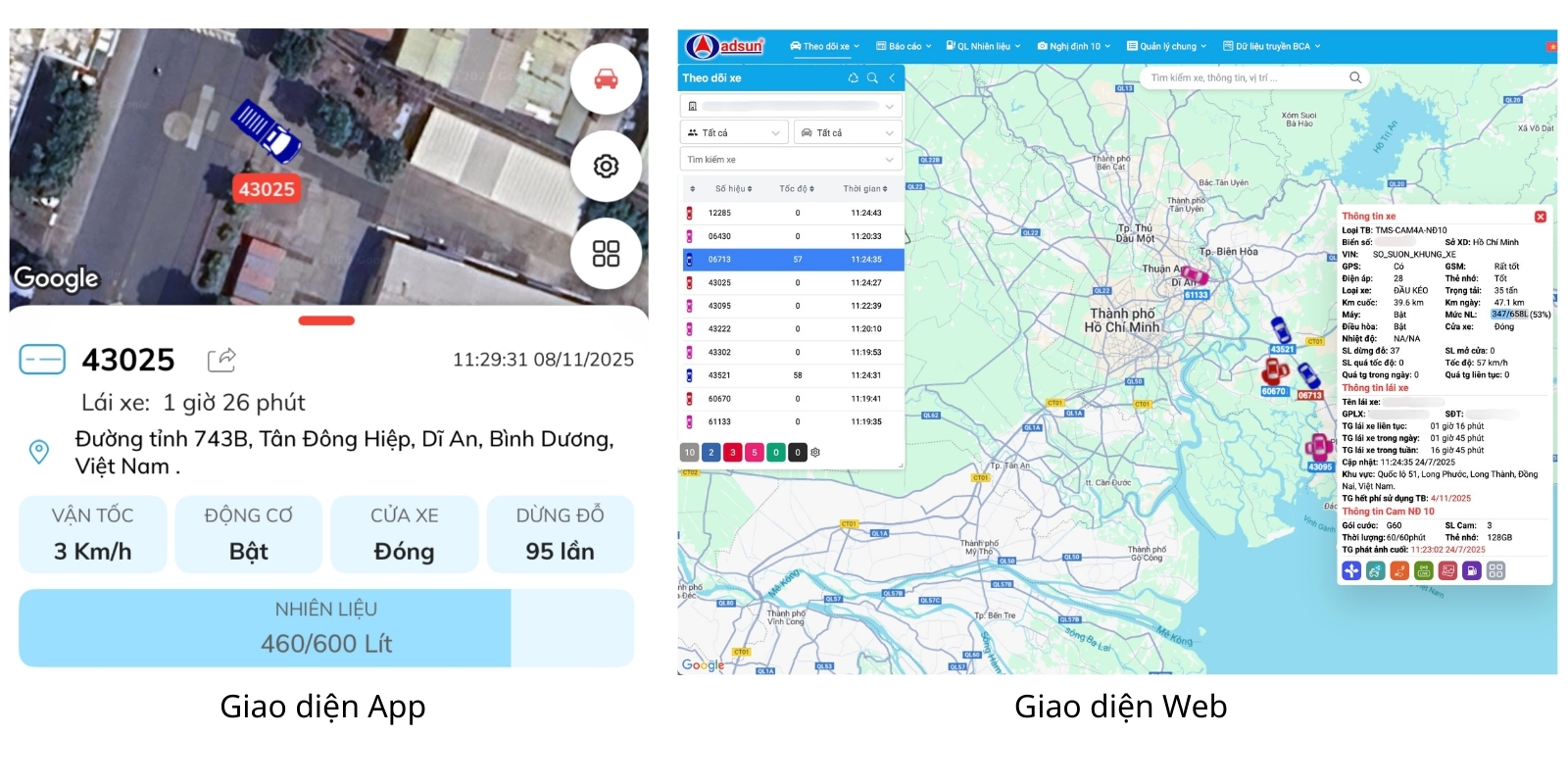1568x784 pixels.
Task: Toggle the blue status filter showing 2
Action: click(710, 452)
